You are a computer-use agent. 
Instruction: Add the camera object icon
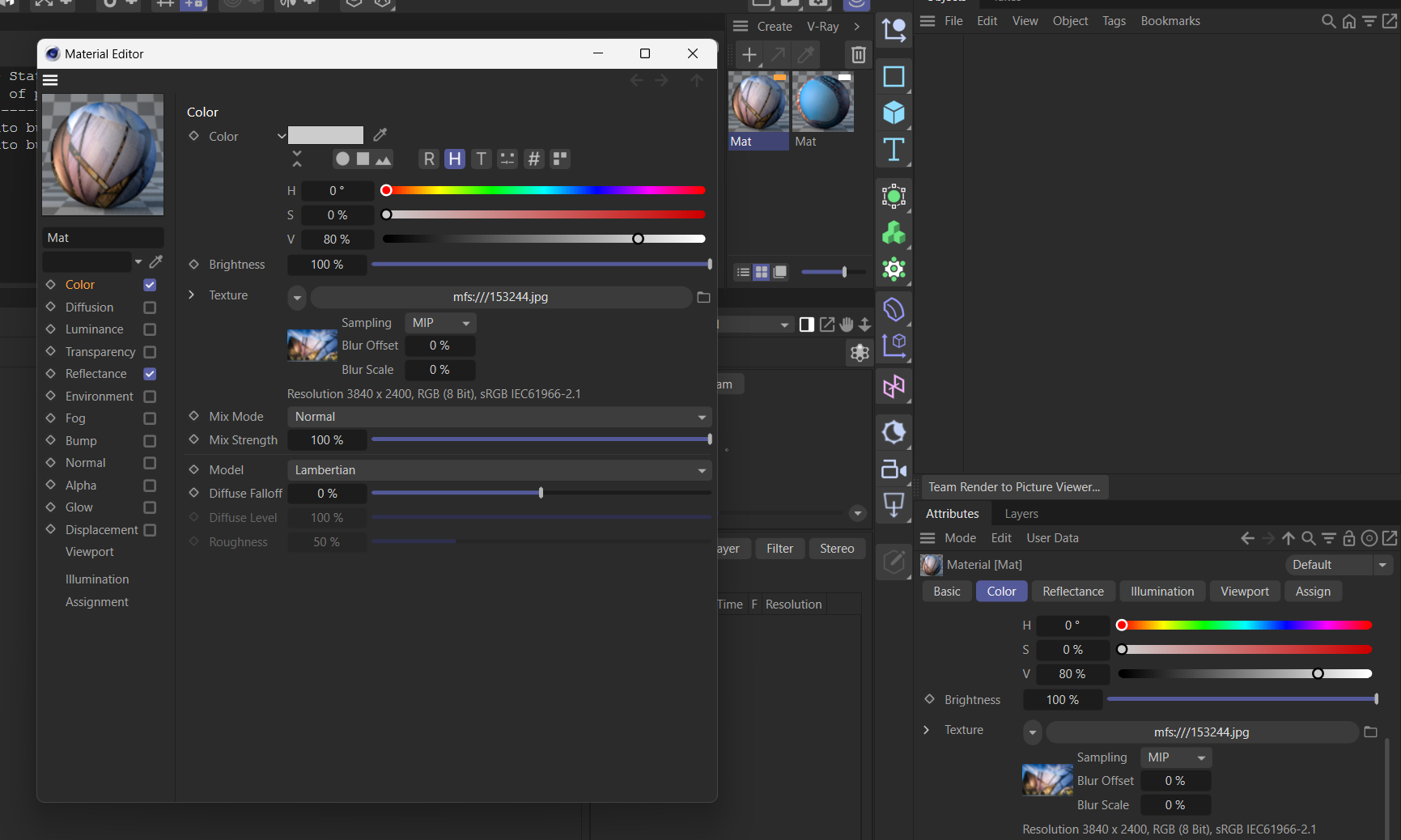click(894, 469)
